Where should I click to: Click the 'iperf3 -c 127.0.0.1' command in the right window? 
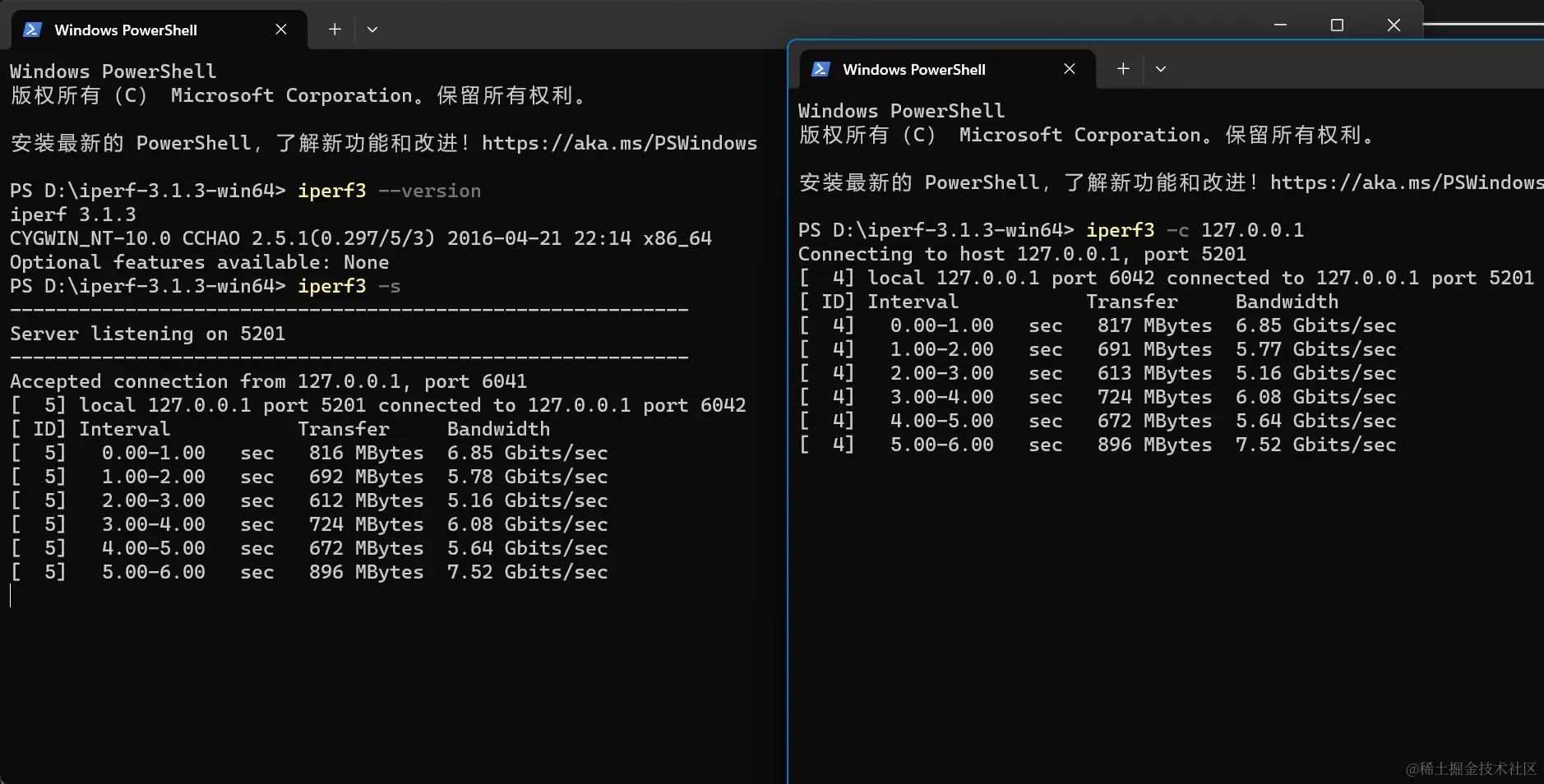point(1195,230)
